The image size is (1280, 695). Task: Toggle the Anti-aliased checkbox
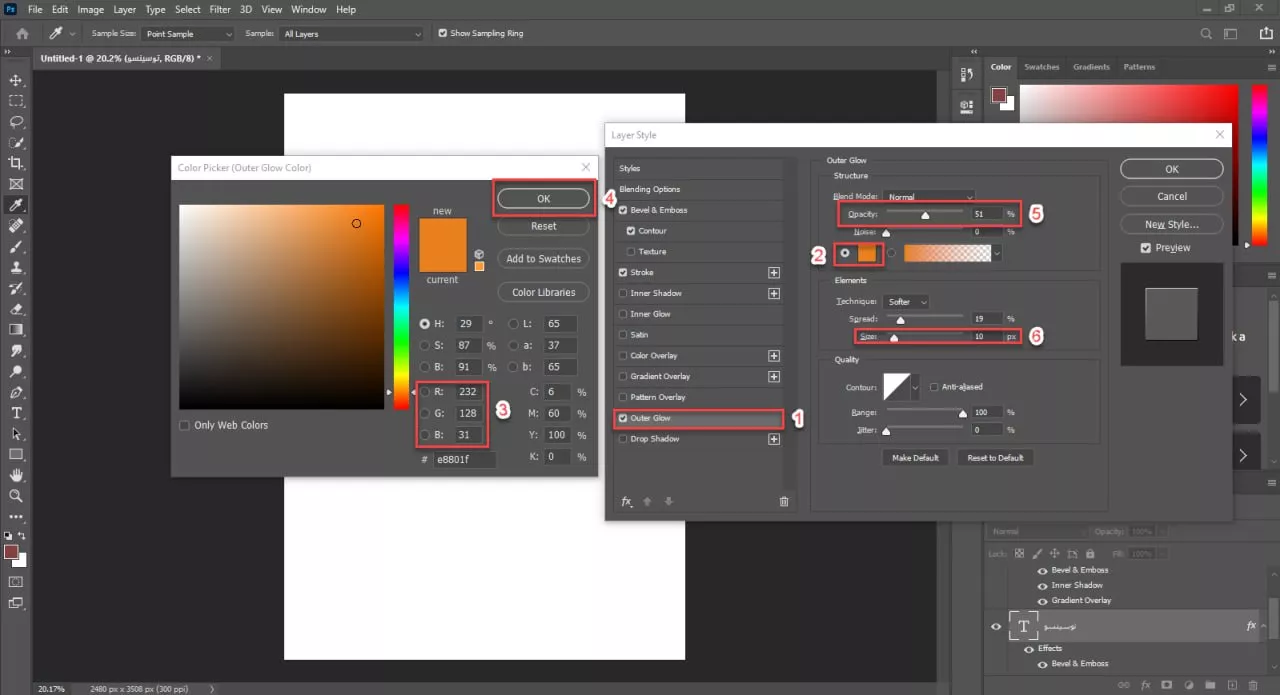934,387
